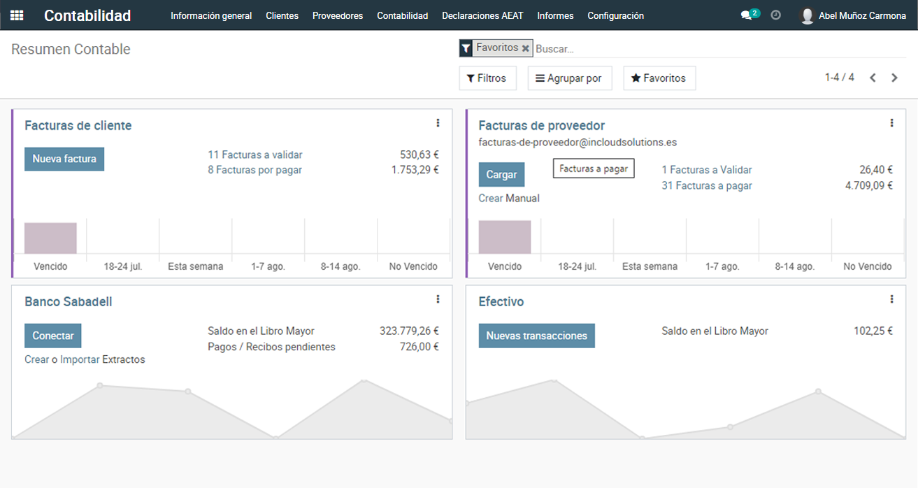918x488 pixels.
Task: Open Banco Sabadell card options menu
Action: 438,299
